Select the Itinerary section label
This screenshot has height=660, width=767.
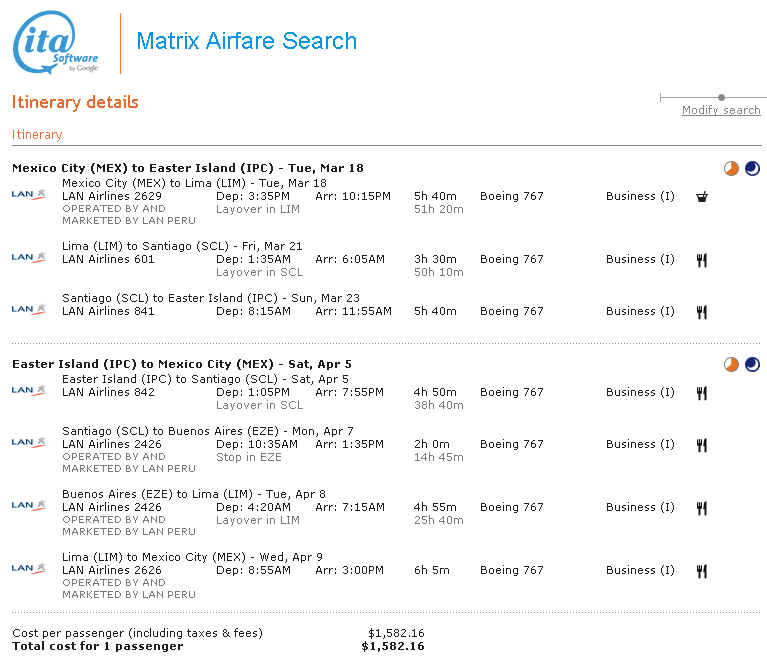pyautogui.click(x=37, y=135)
